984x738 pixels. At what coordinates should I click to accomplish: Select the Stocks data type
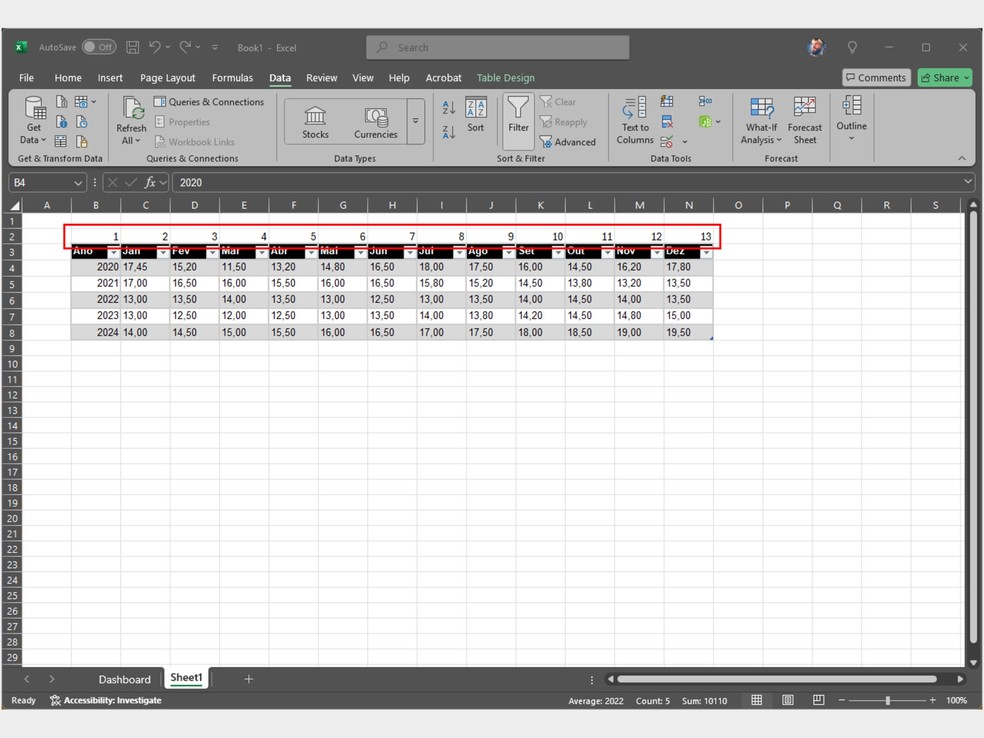[x=315, y=122]
